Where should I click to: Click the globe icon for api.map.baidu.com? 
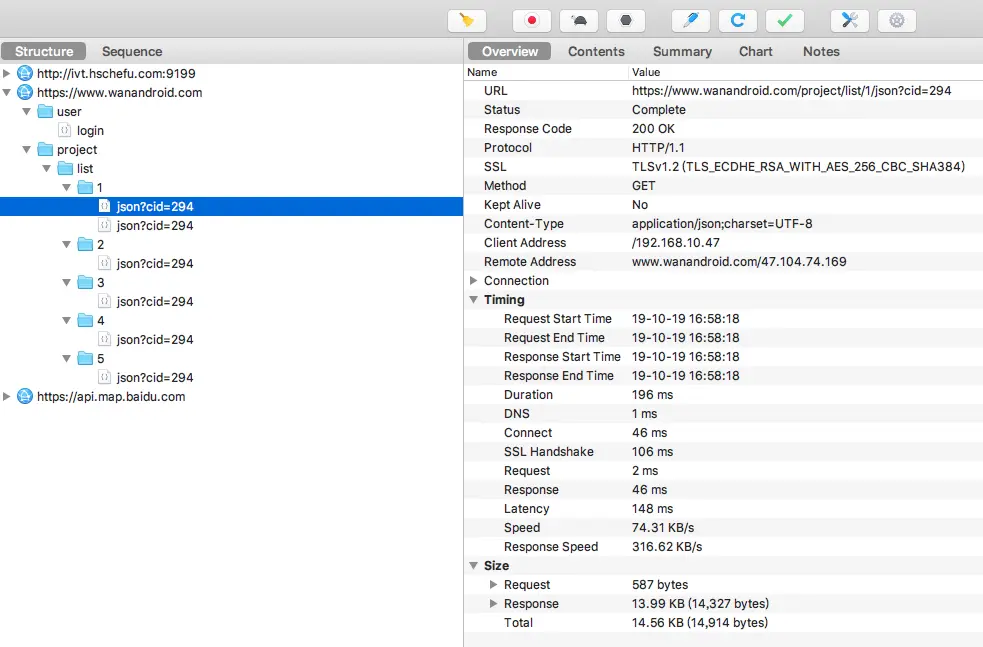[24, 396]
